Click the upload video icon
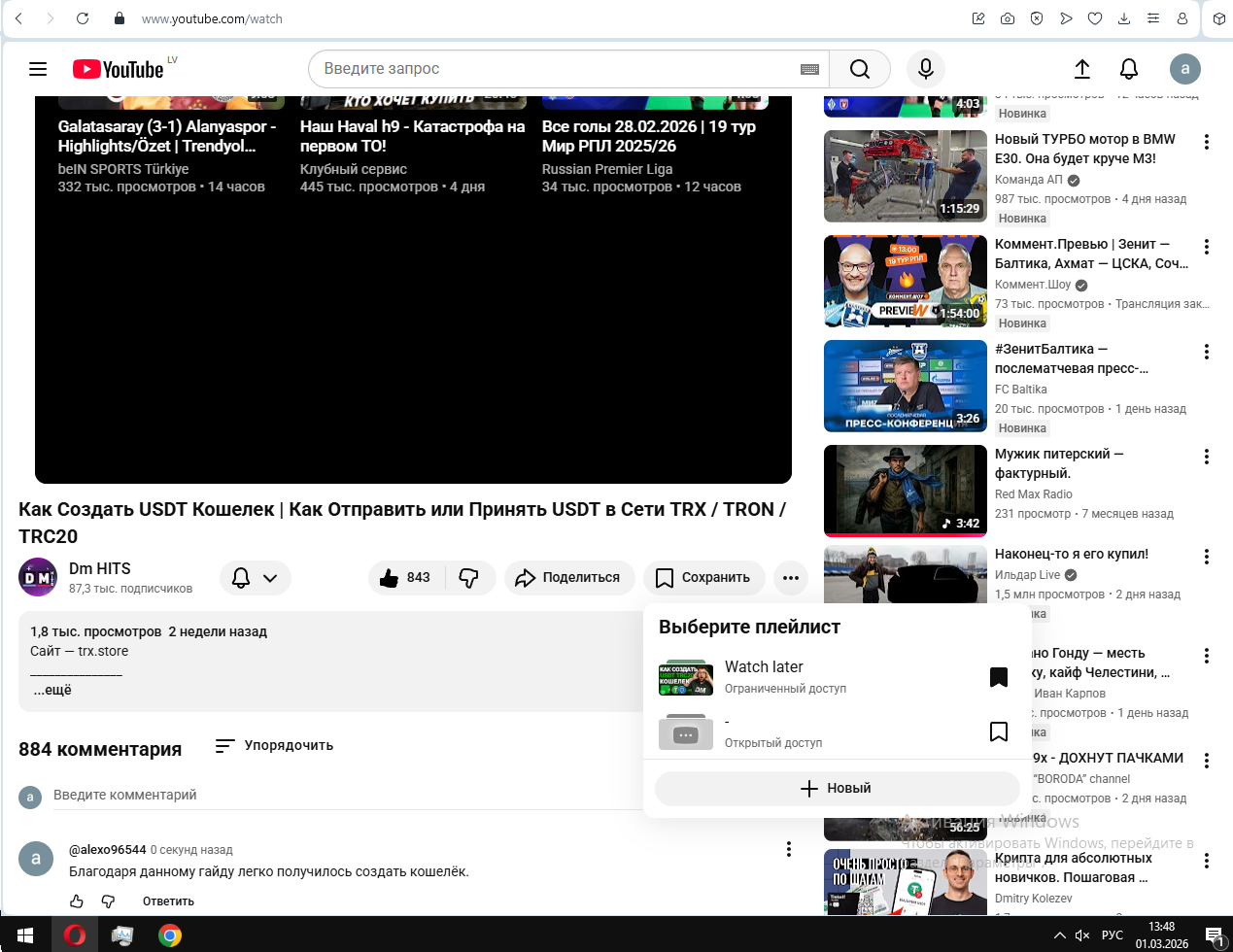The width and height of the screenshot is (1233, 952). pyautogui.click(x=1081, y=69)
